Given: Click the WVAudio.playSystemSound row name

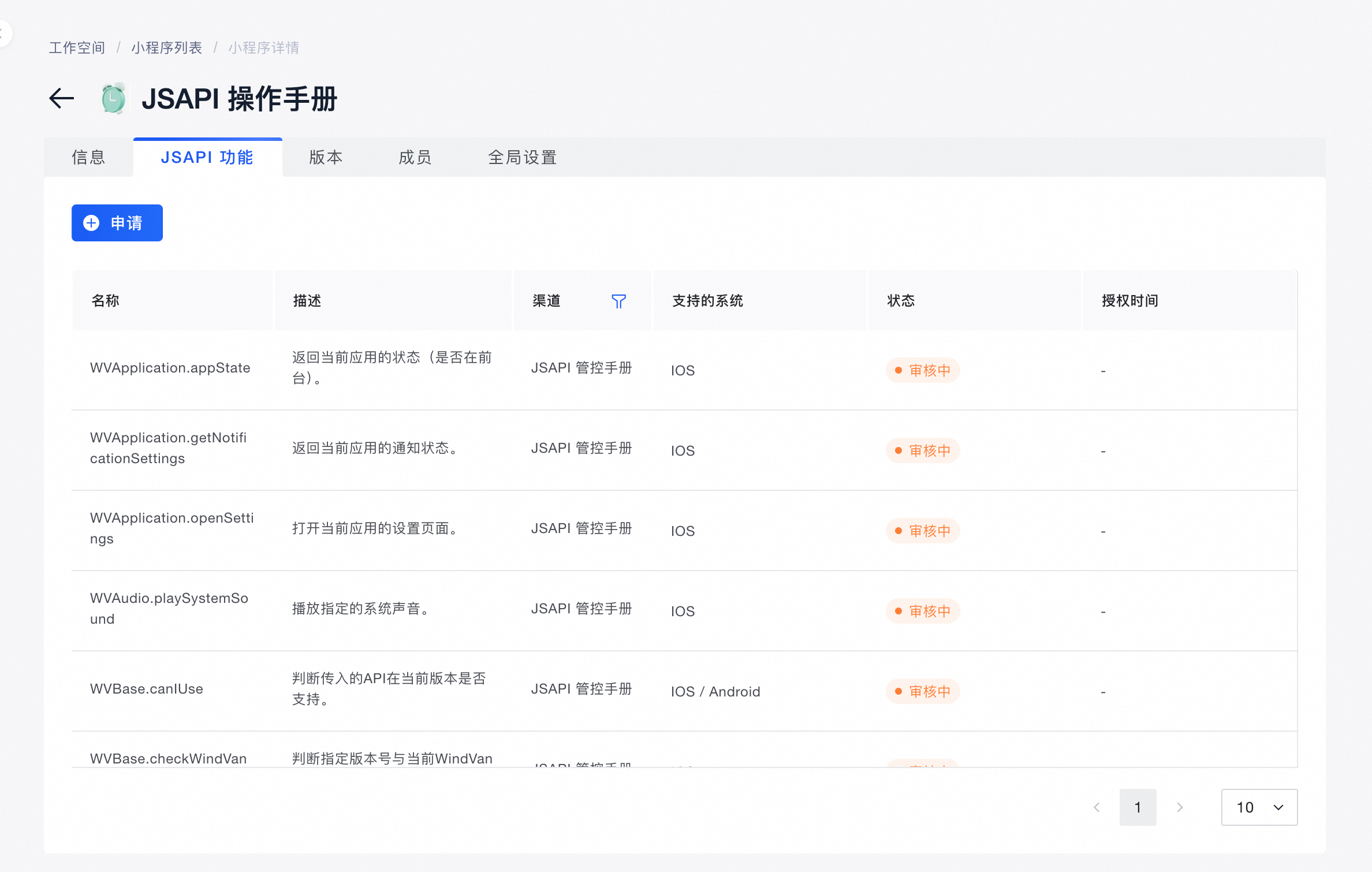Looking at the screenshot, I should [169, 609].
